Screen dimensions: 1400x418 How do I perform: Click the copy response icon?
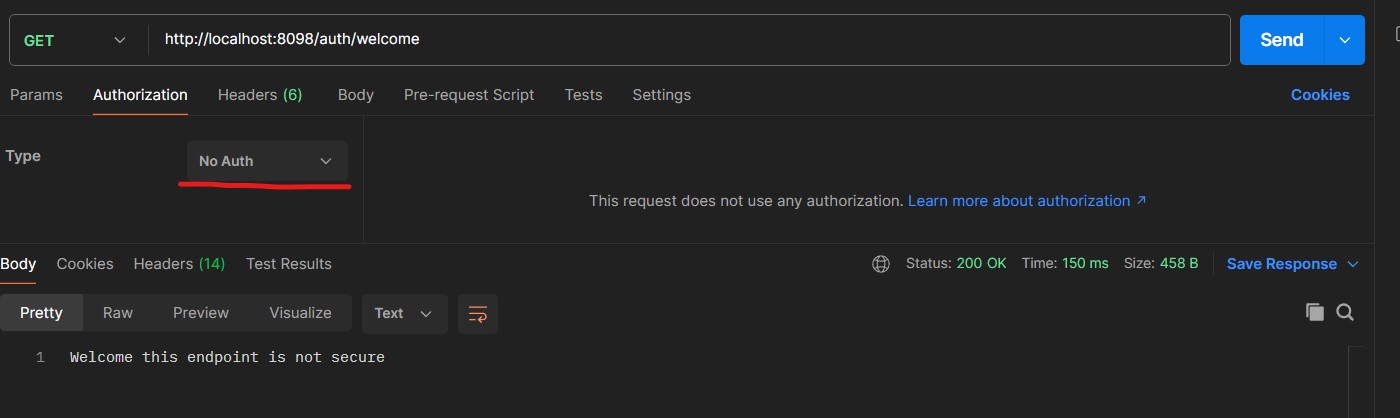1314,312
